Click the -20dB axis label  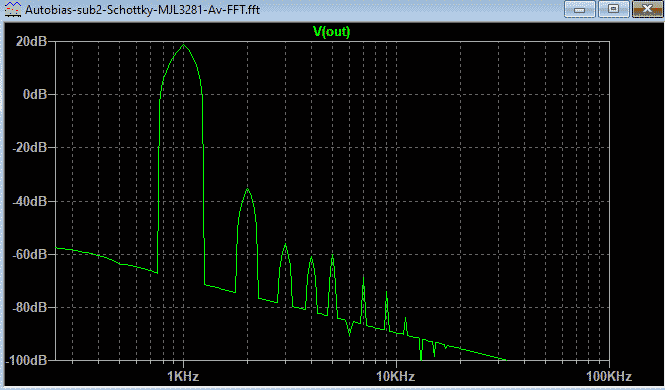[x=29, y=148]
